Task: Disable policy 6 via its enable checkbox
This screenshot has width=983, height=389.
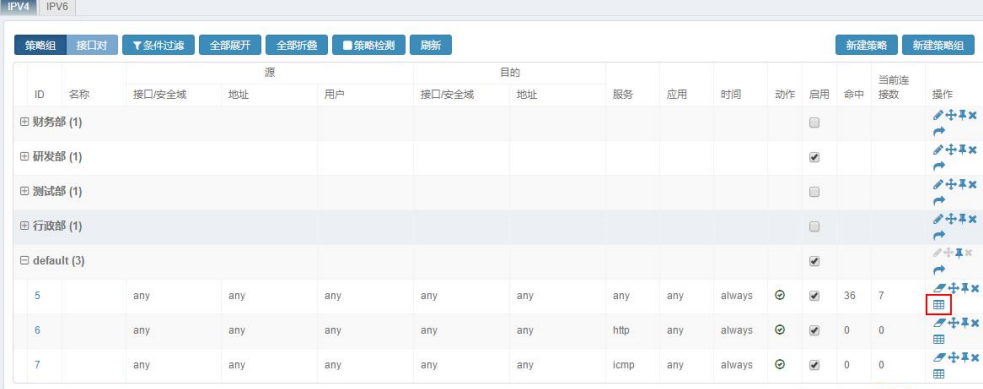Action: point(814,330)
